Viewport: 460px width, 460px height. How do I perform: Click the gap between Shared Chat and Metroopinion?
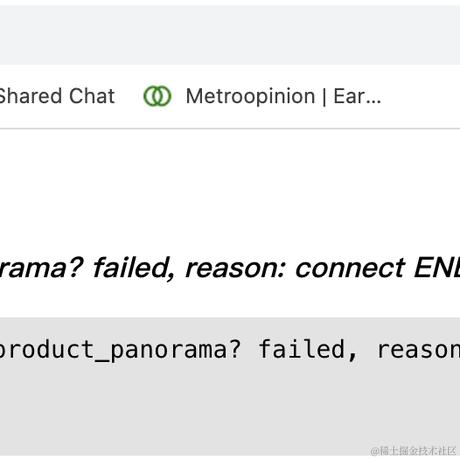click(129, 97)
